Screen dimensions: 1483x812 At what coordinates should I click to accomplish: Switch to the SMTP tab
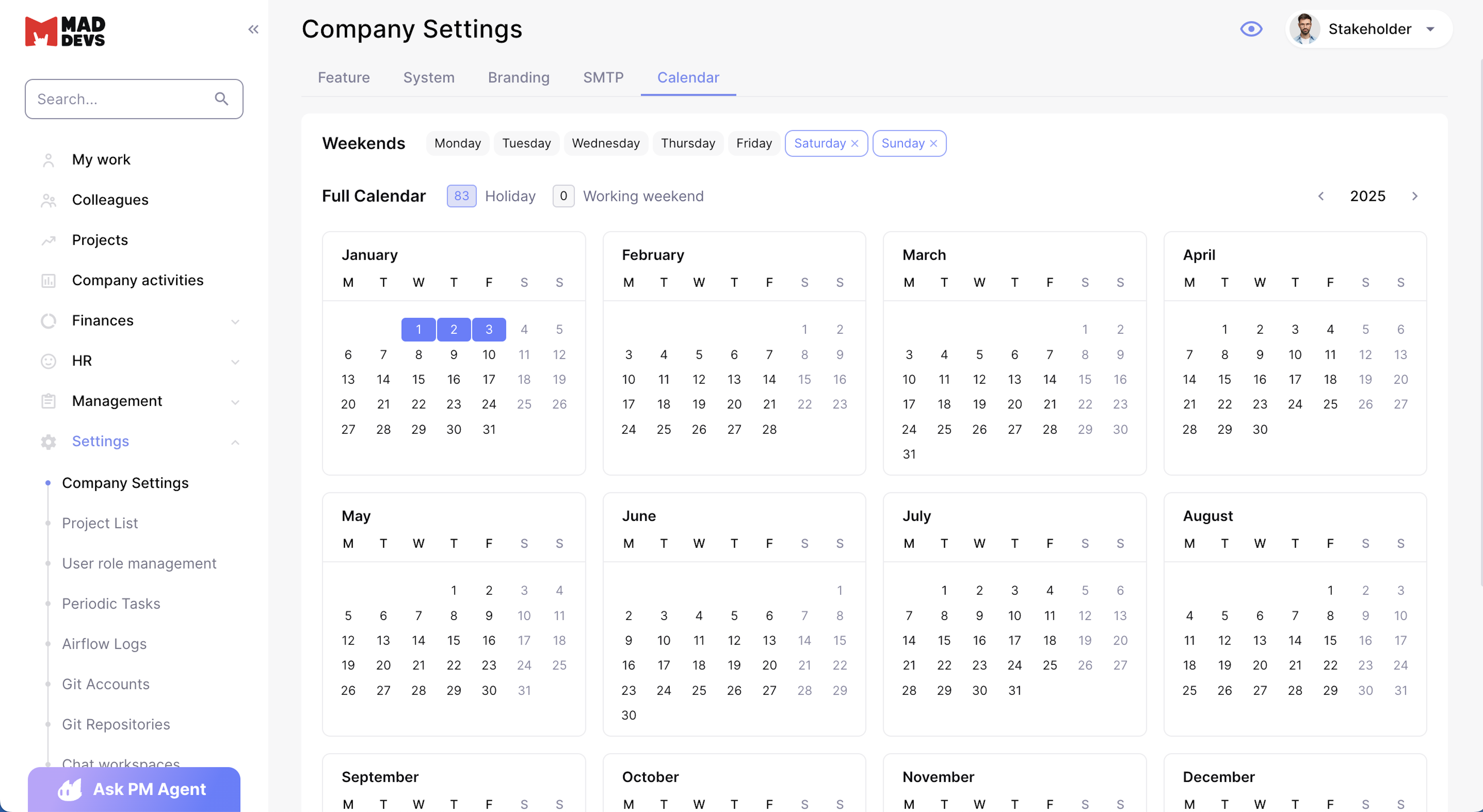pos(603,78)
